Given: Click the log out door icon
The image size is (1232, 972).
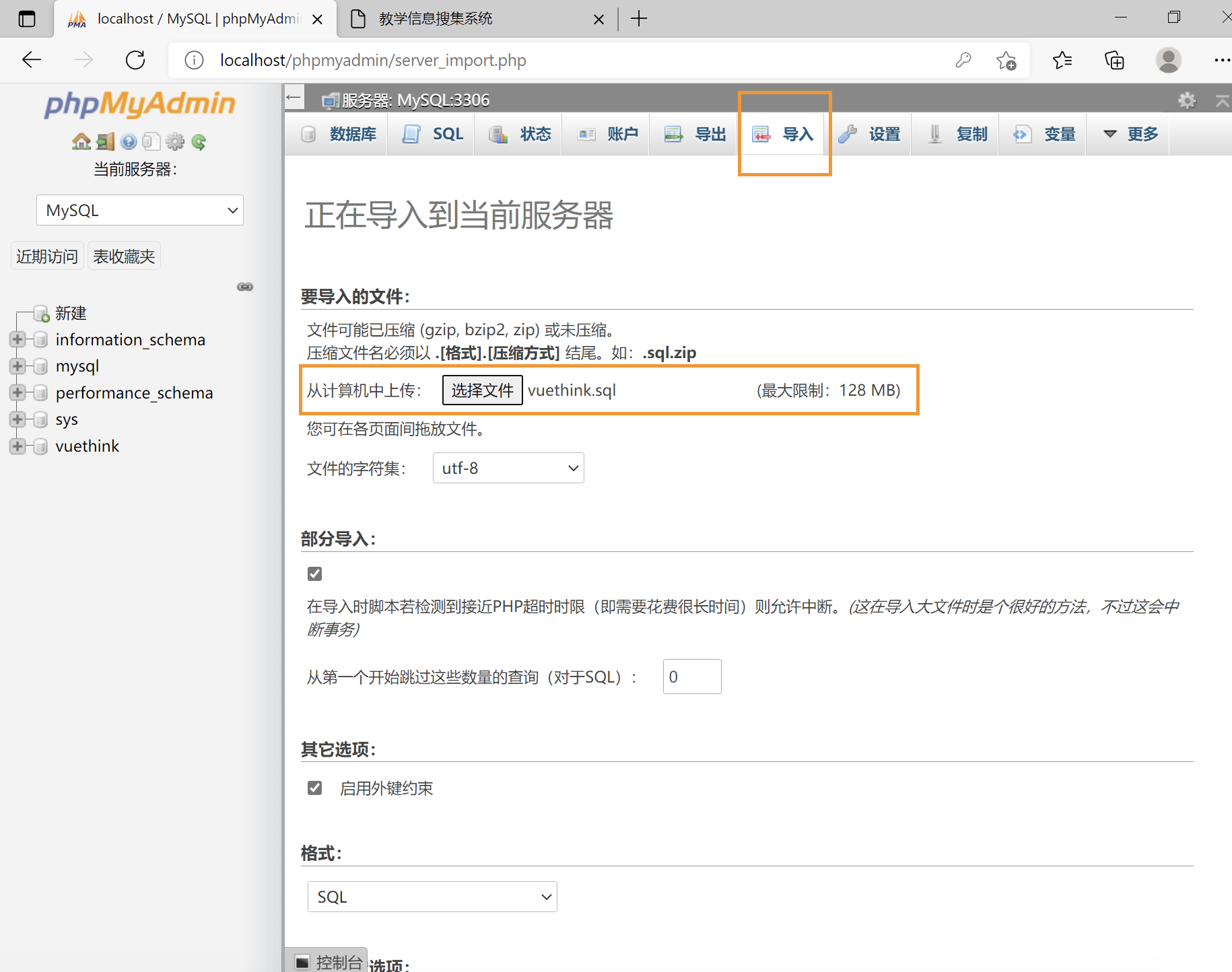Looking at the screenshot, I should pyautogui.click(x=106, y=141).
